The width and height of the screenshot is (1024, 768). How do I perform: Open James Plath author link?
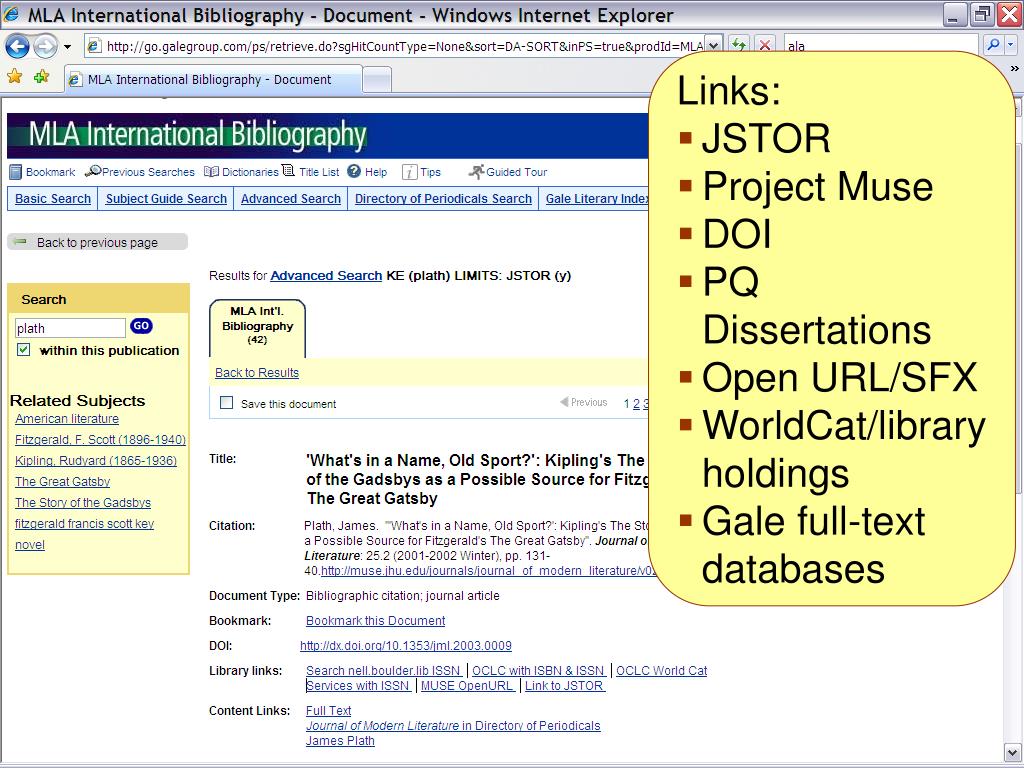340,741
